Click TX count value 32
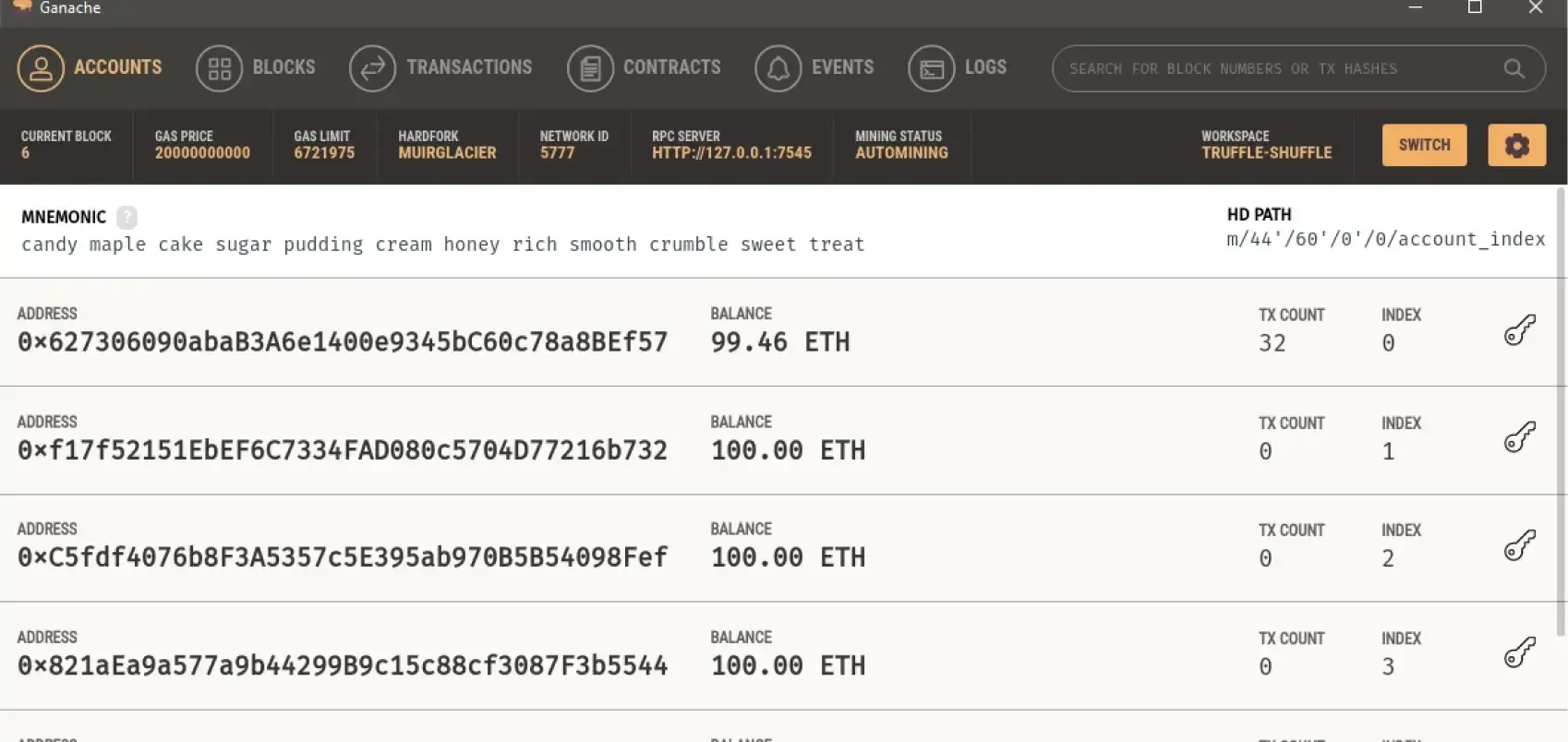The image size is (1568, 742). (x=1272, y=343)
